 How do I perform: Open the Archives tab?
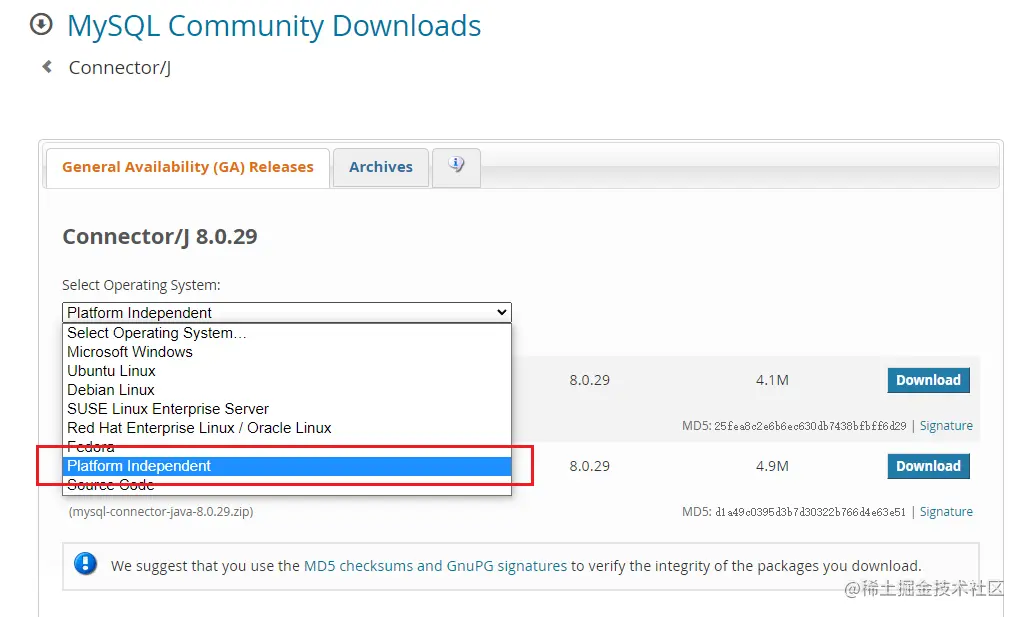[381, 167]
